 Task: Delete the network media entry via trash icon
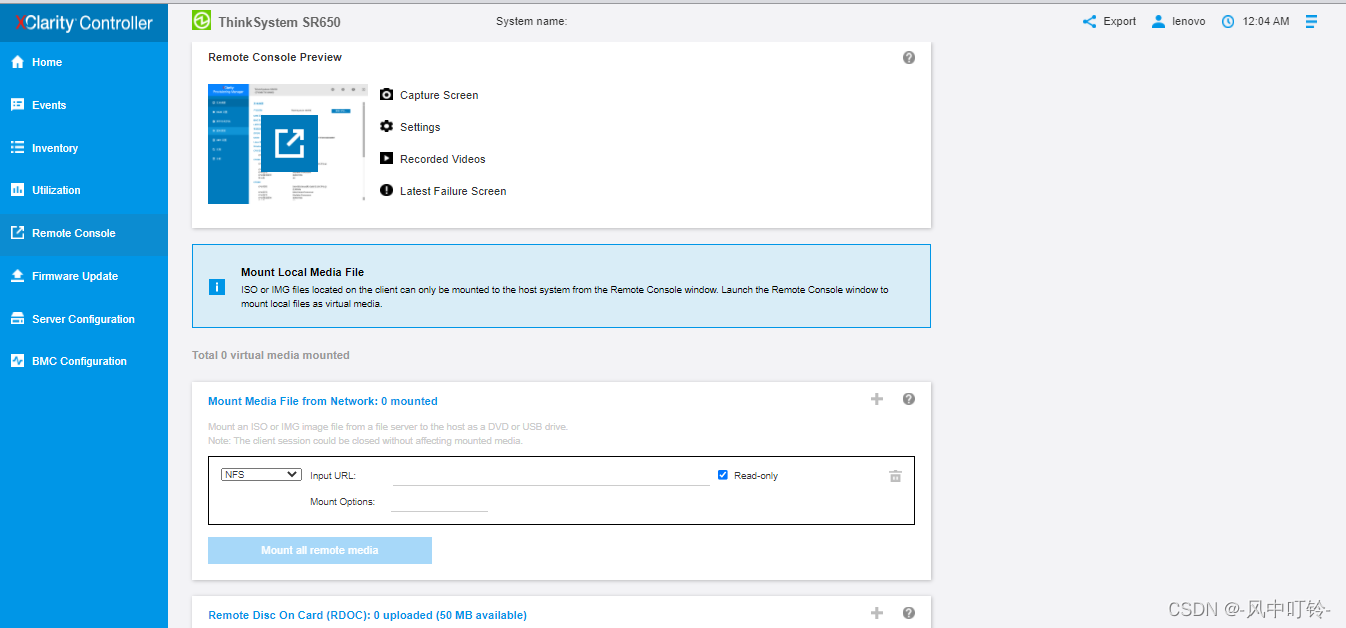coord(895,476)
